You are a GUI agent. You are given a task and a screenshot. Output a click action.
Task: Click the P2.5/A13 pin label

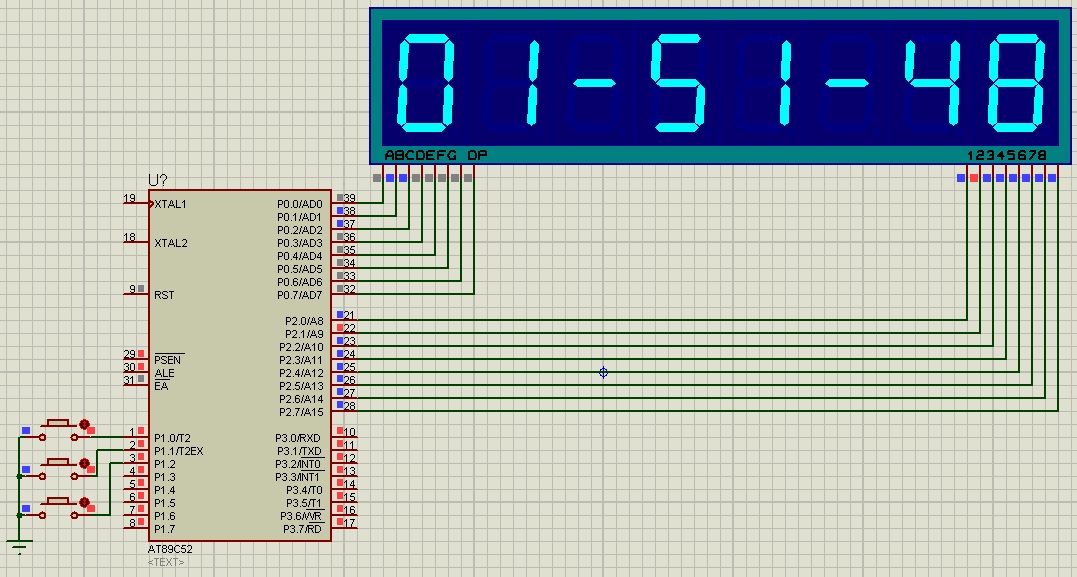tap(301, 386)
